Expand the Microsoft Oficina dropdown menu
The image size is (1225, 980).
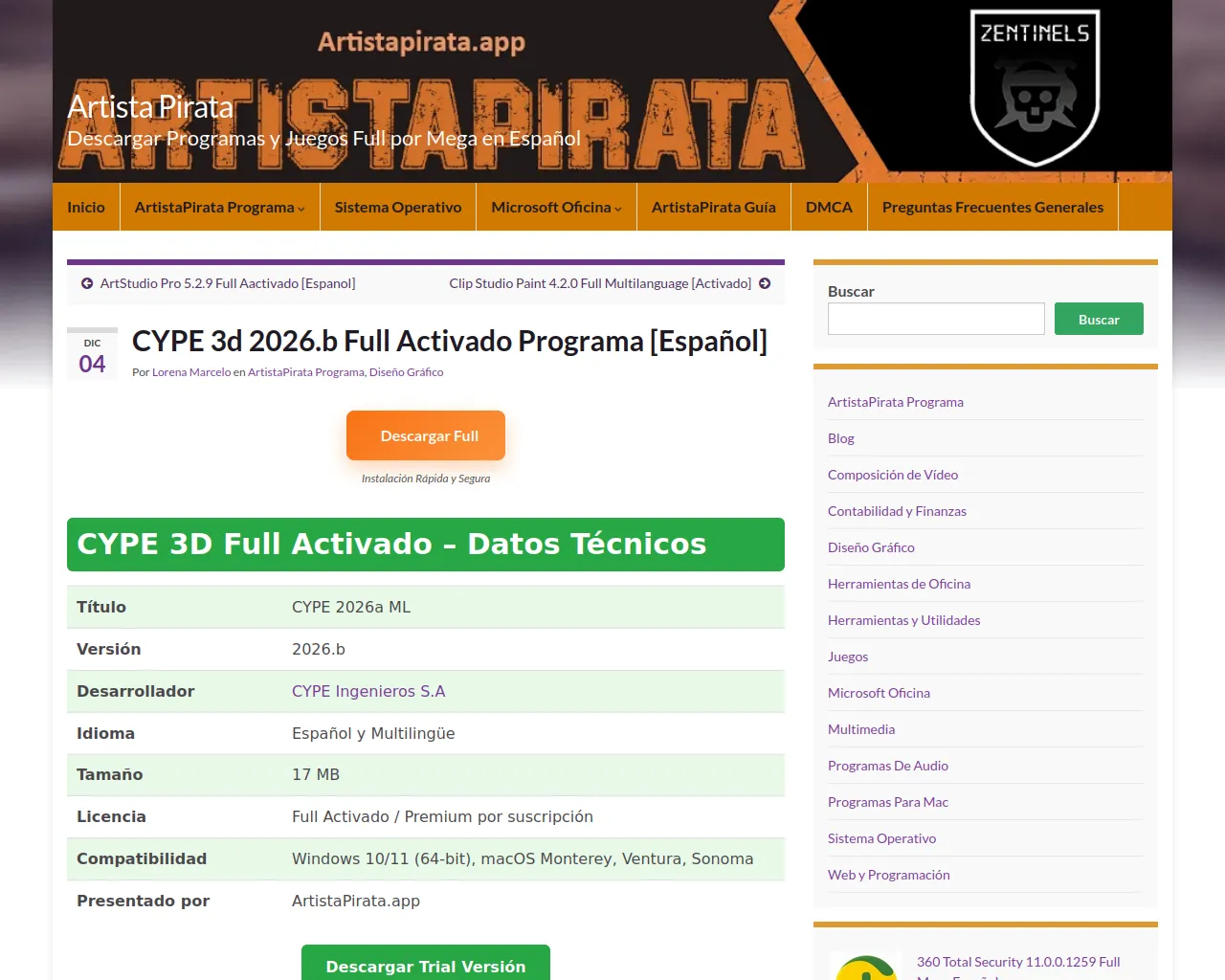click(556, 208)
